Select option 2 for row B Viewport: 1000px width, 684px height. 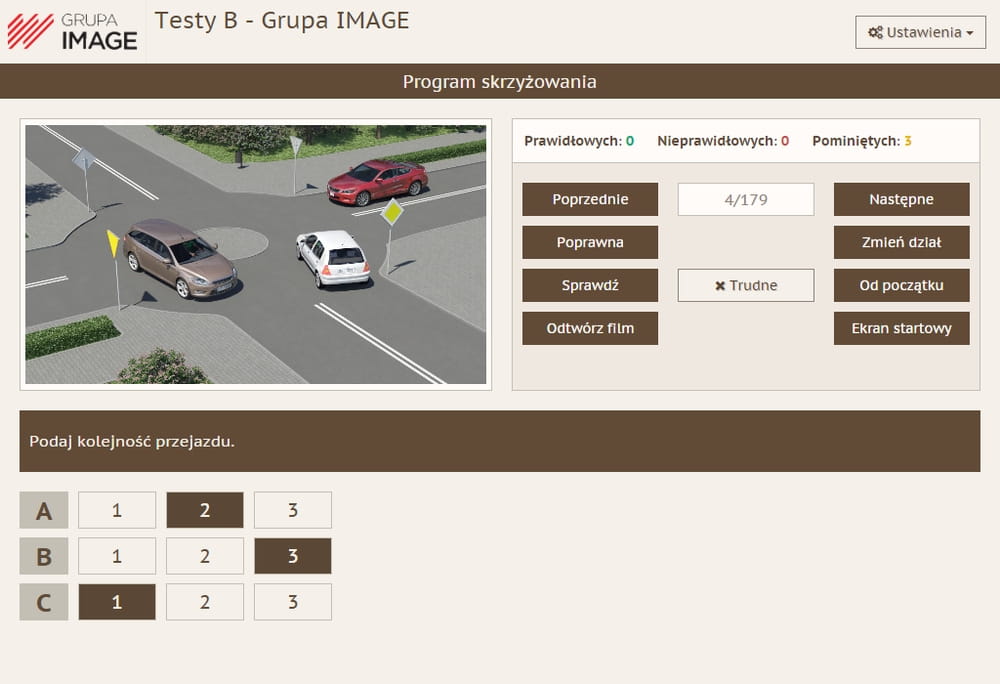205,556
